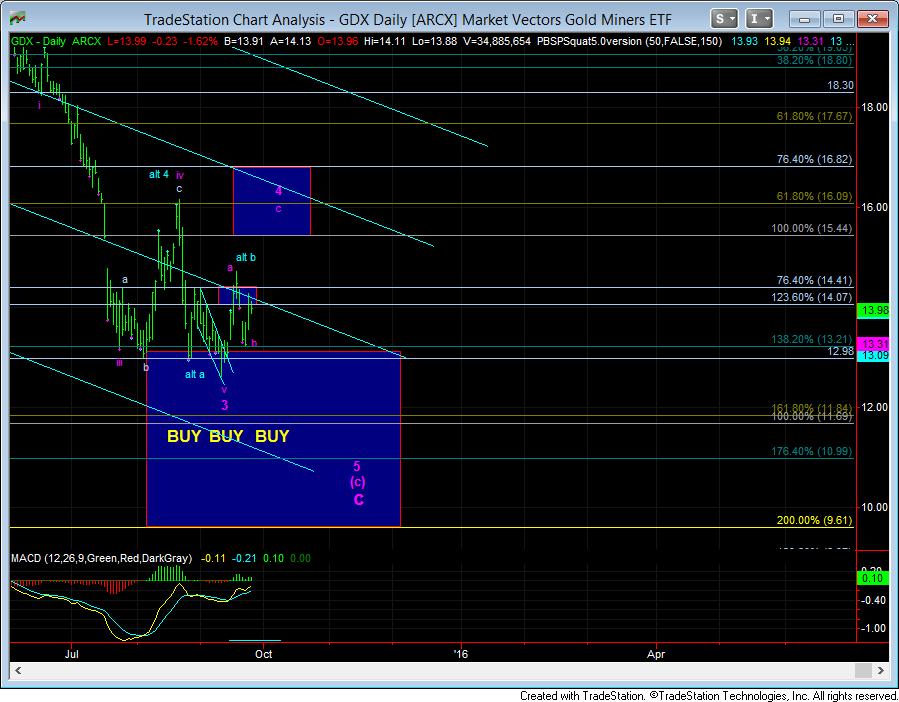
Task: Click the 76.40% (16.82) Fibonacci label
Action: pyautogui.click(x=814, y=159)
